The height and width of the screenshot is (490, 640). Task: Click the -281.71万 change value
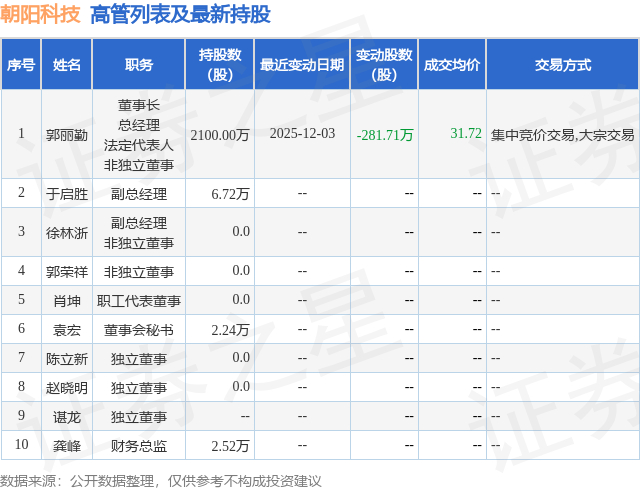point(385,135)
